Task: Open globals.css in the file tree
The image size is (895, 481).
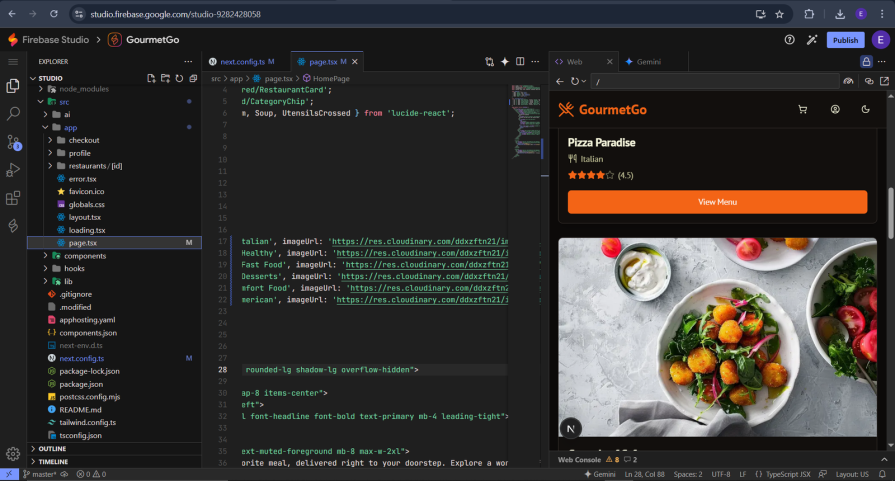Action: pos(86,204)
